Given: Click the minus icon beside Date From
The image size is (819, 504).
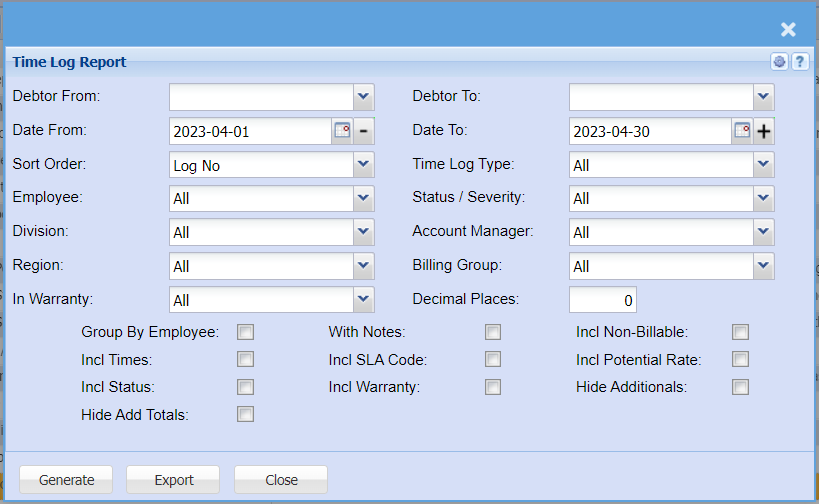Looking at the screenshot, I should tap(364, 131).
